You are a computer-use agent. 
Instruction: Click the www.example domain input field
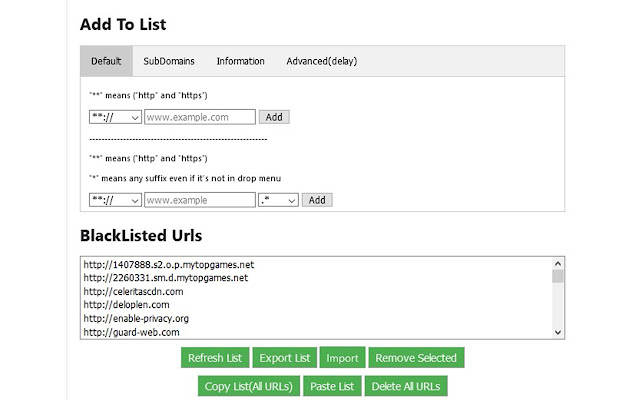(200, 200)
